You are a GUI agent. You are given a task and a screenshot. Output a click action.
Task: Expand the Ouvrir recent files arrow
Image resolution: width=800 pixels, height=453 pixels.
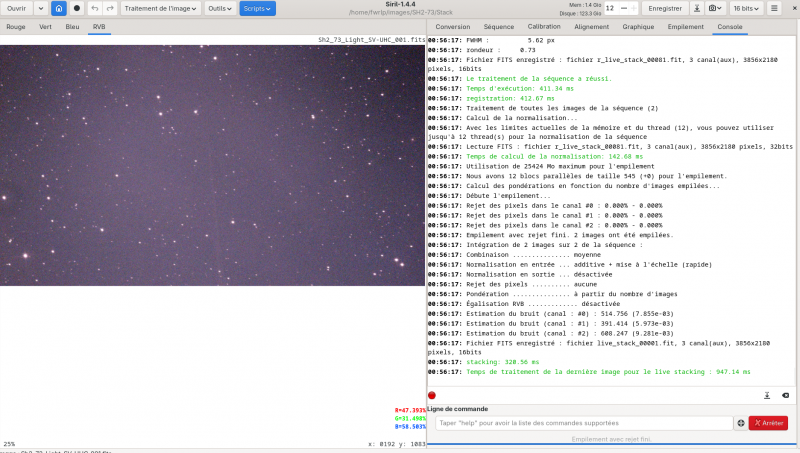point(41,8)
